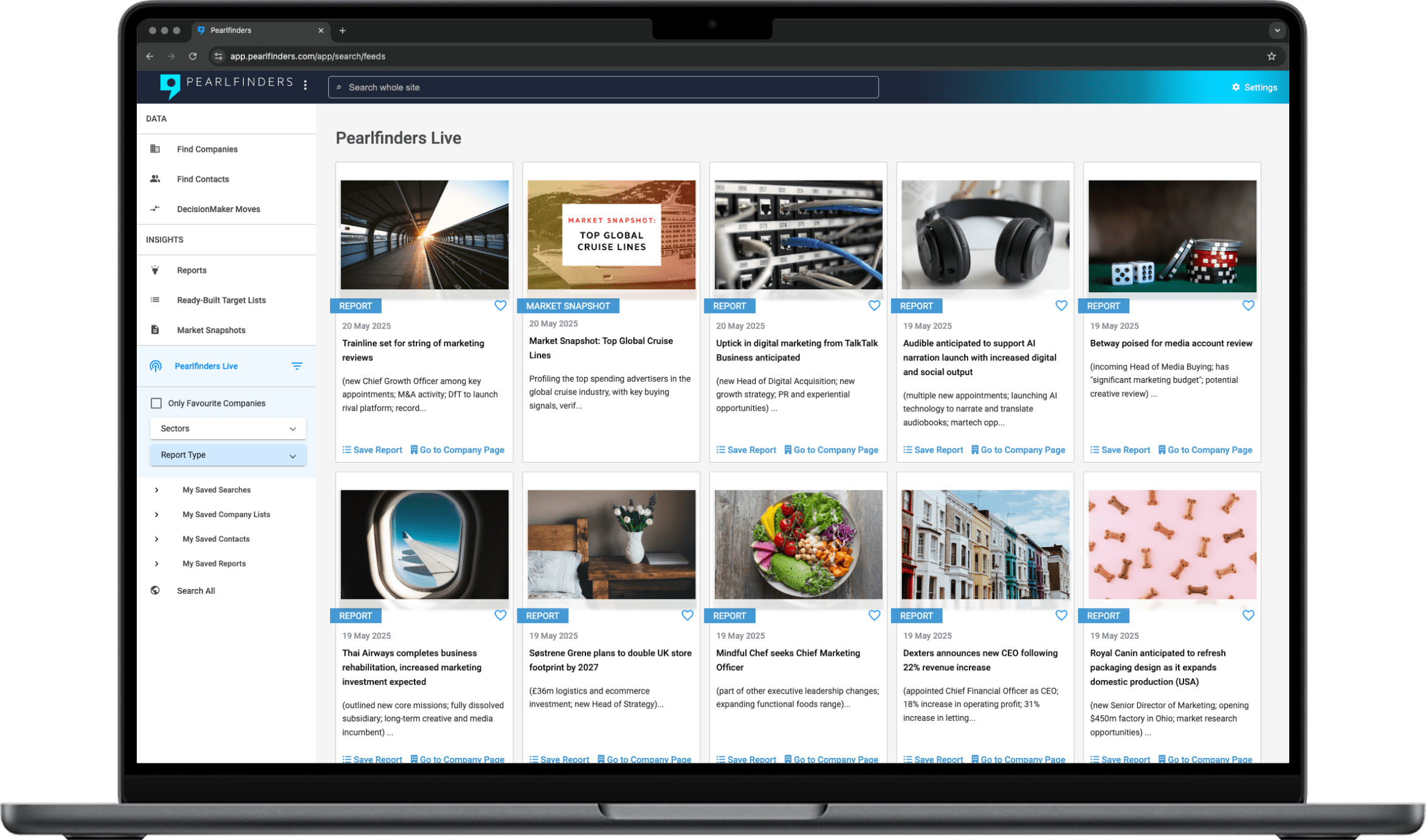Click the Find Companies building icon

click(x=156, y=149)
